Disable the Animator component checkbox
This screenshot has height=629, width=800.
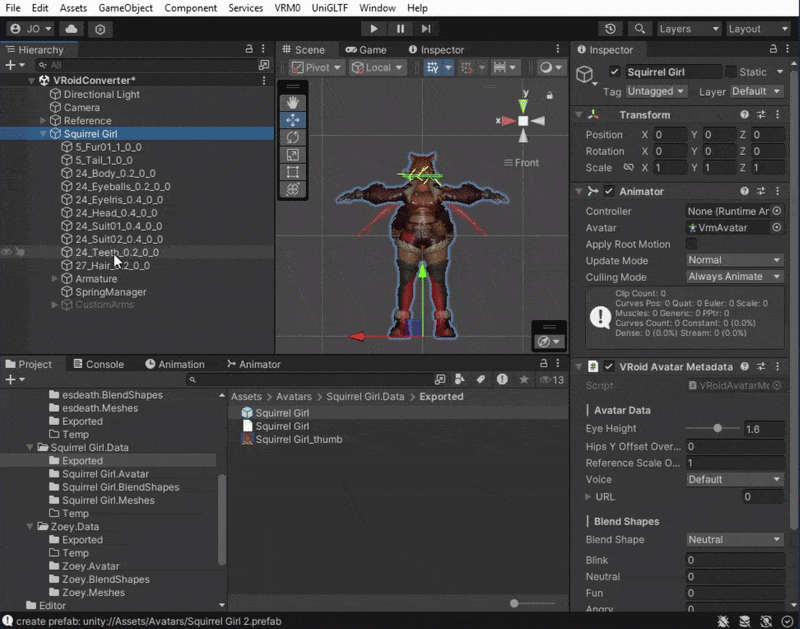coord(609,191)
